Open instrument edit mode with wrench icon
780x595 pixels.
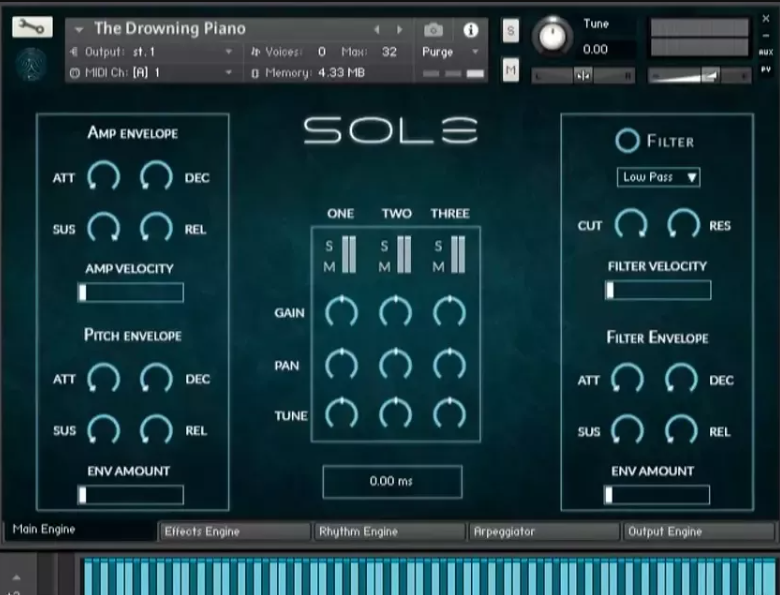pos(32,27)
